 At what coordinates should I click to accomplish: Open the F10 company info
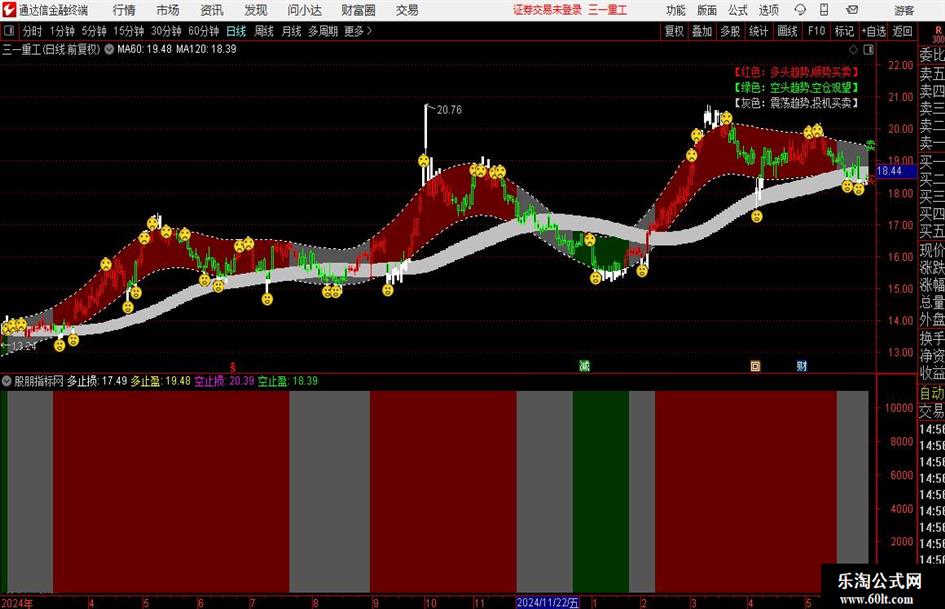(816, 31)
